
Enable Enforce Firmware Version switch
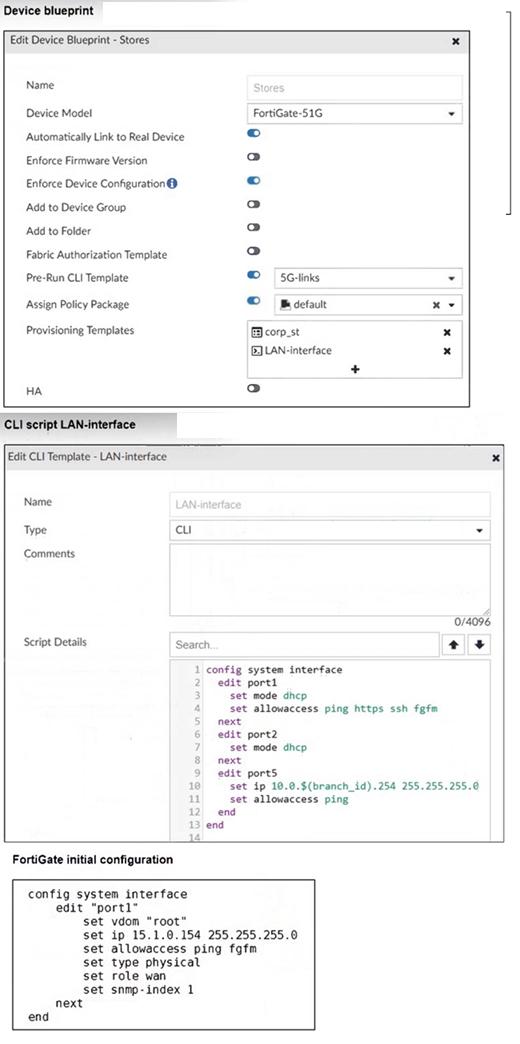pos(253,157)
